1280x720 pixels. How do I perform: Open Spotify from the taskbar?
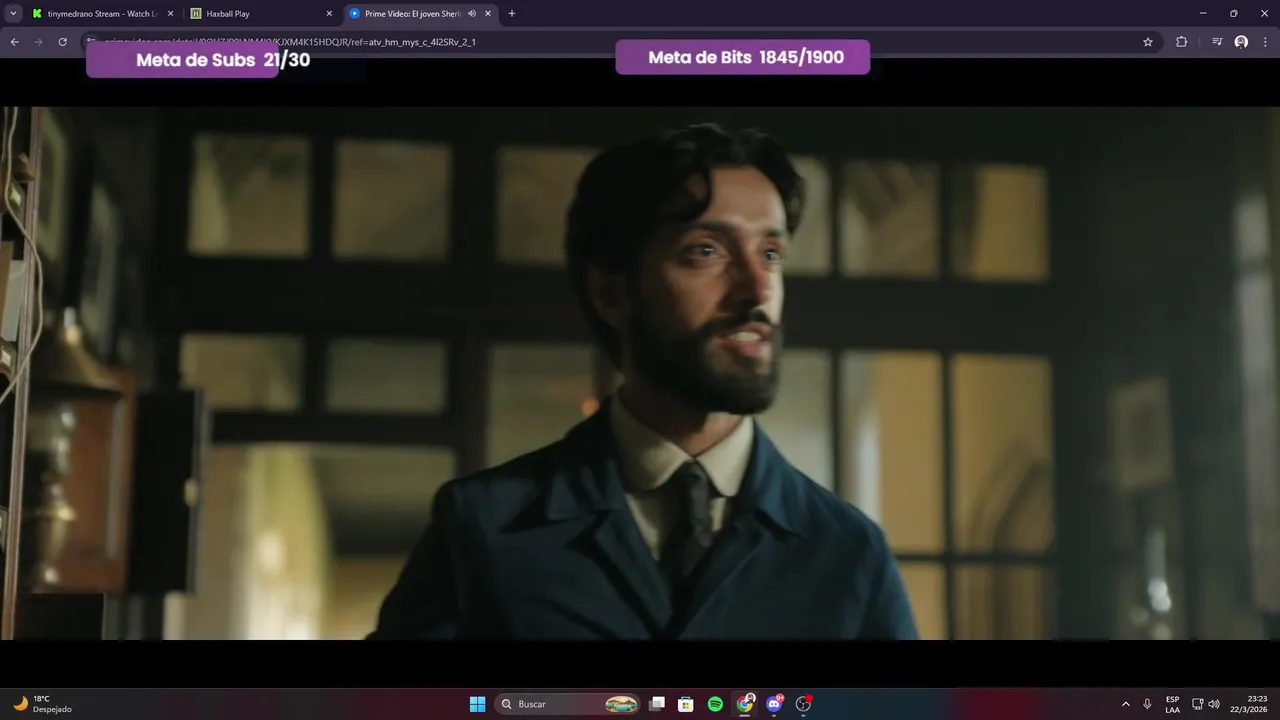pyautogui.click(x=715, y=704)
